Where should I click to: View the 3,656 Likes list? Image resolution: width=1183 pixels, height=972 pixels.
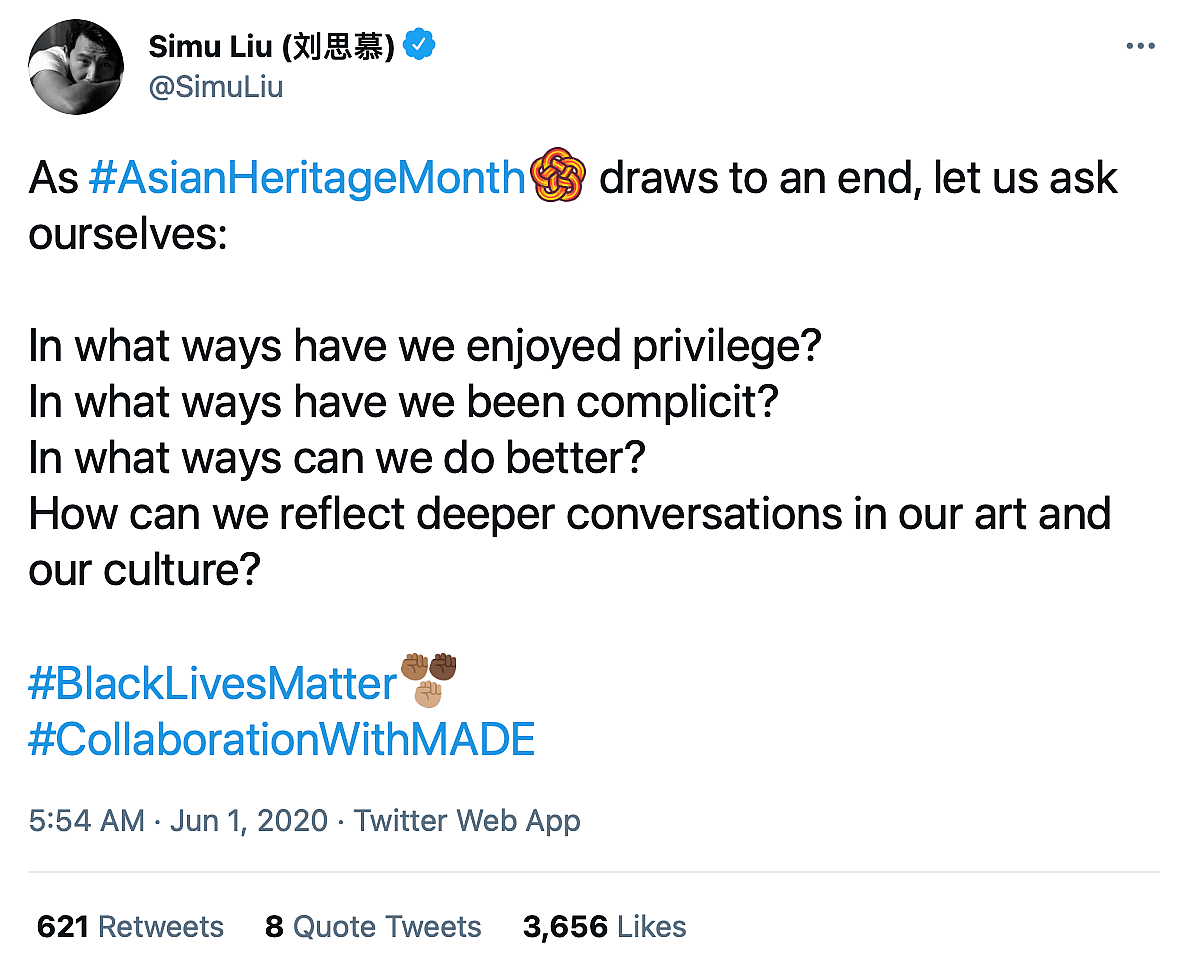point(604,927)
